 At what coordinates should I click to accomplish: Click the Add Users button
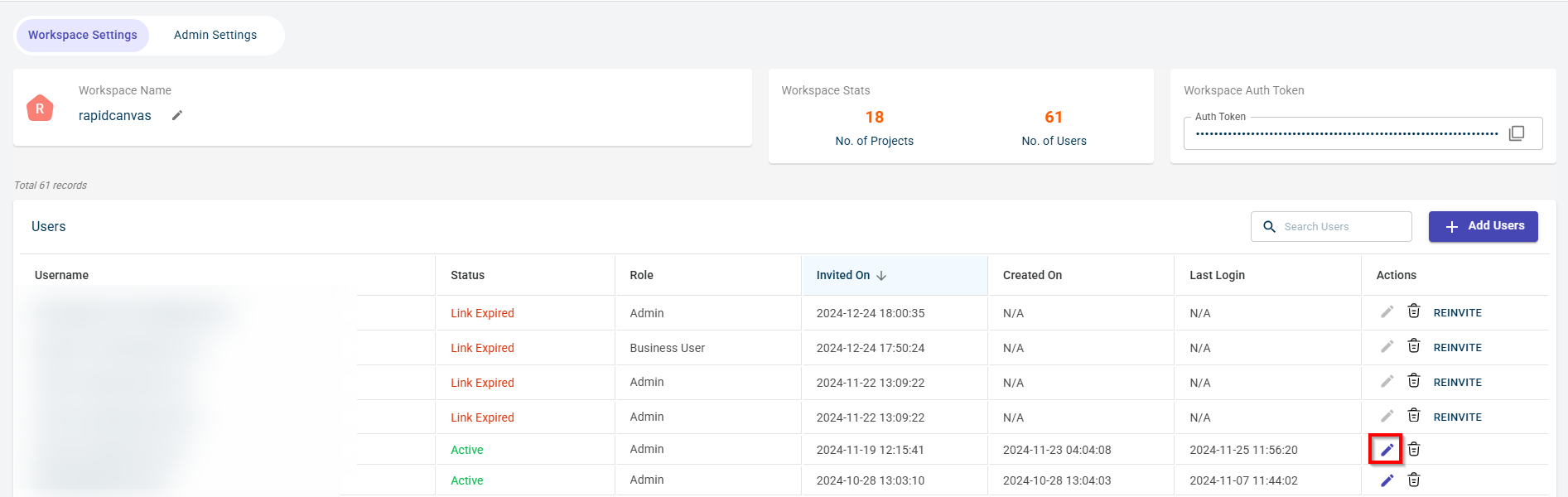[x=1483, y=226]
